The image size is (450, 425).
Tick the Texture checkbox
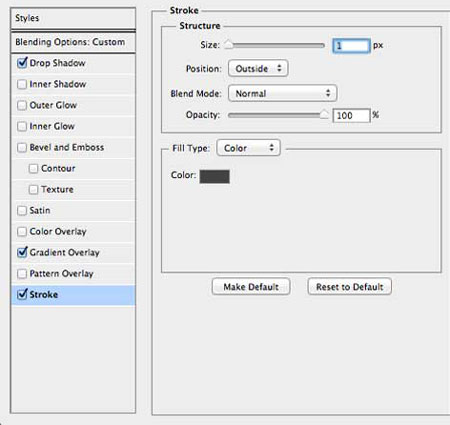coord(33,189)
